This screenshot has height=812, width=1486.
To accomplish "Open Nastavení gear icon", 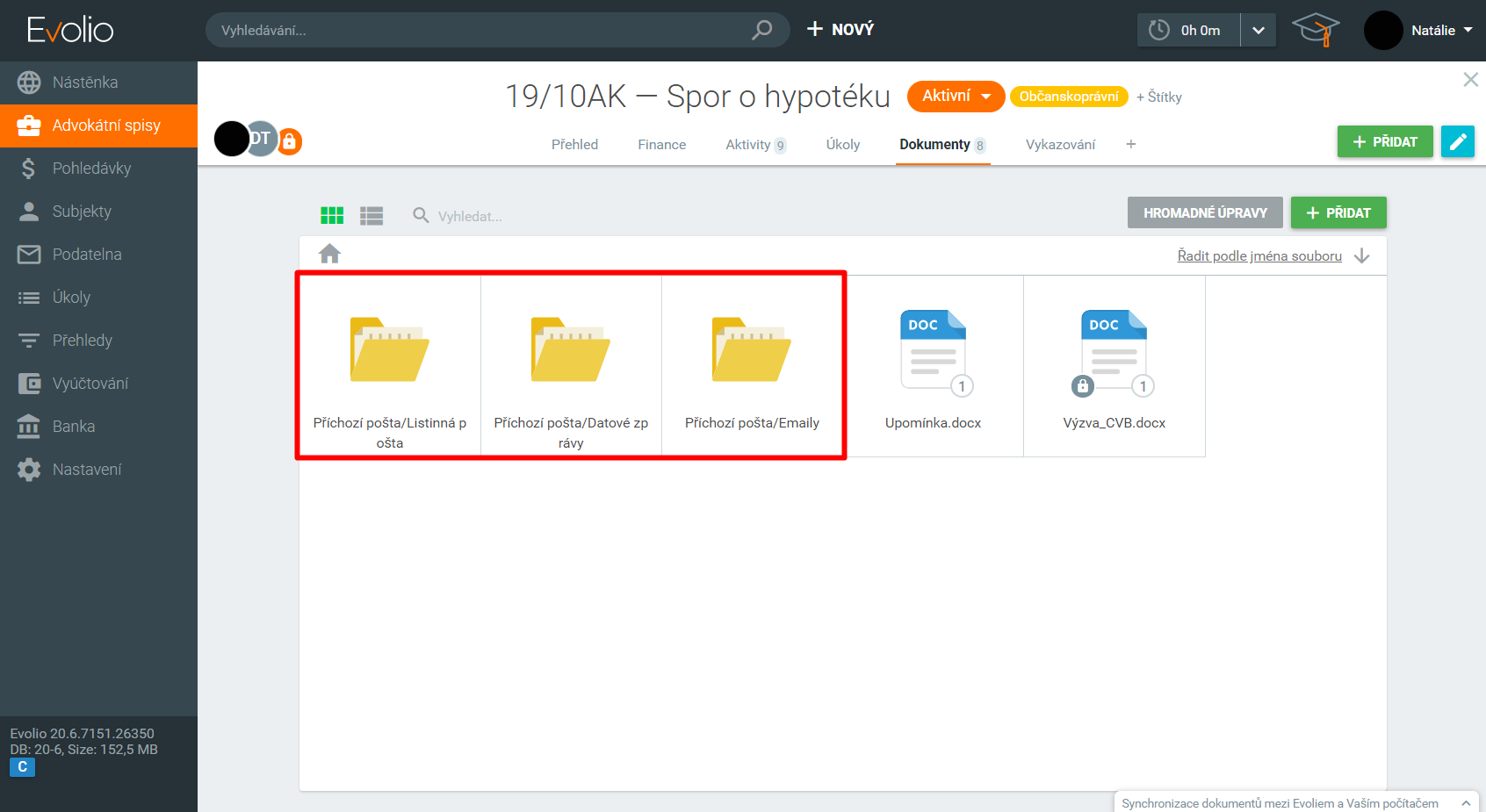I will pos(29,470).
